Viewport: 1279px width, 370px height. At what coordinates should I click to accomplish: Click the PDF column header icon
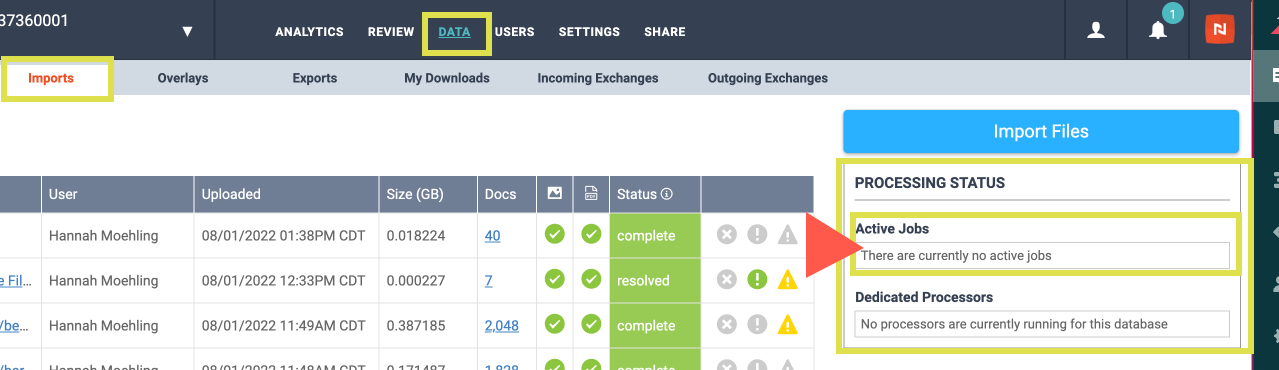click(591, 193)
